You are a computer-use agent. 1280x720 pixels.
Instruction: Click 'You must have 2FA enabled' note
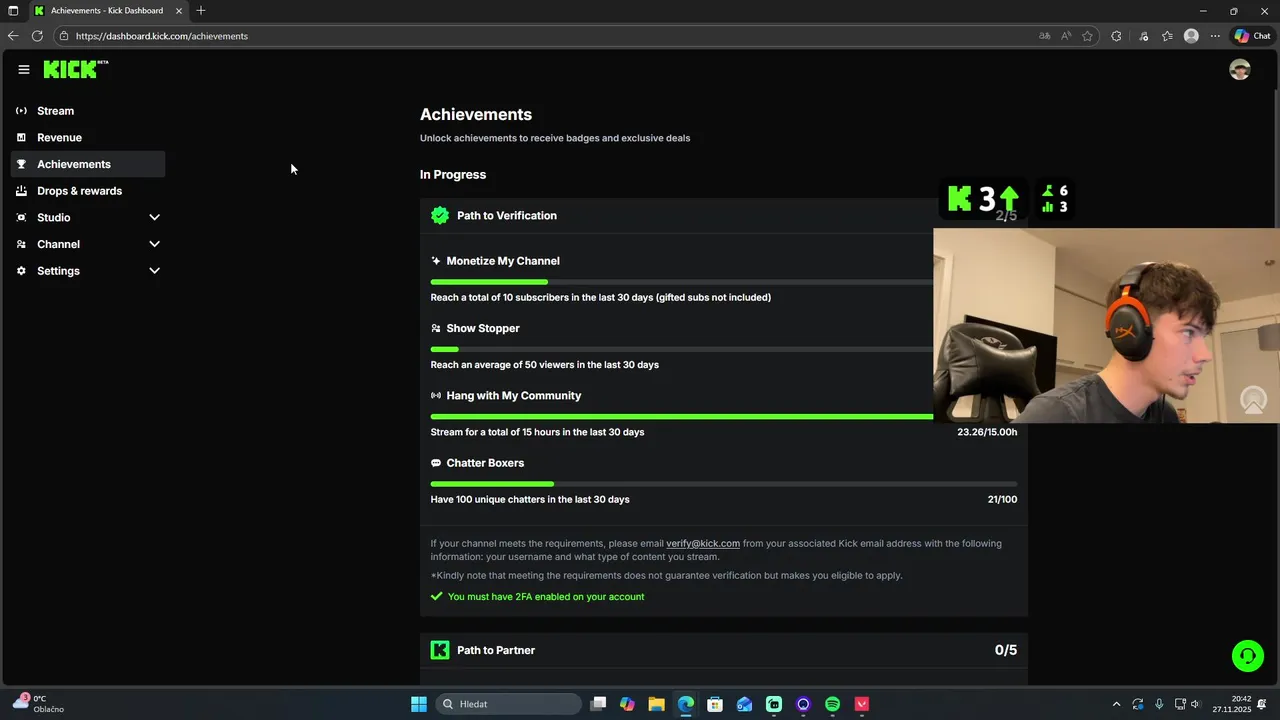click(546, 597)
